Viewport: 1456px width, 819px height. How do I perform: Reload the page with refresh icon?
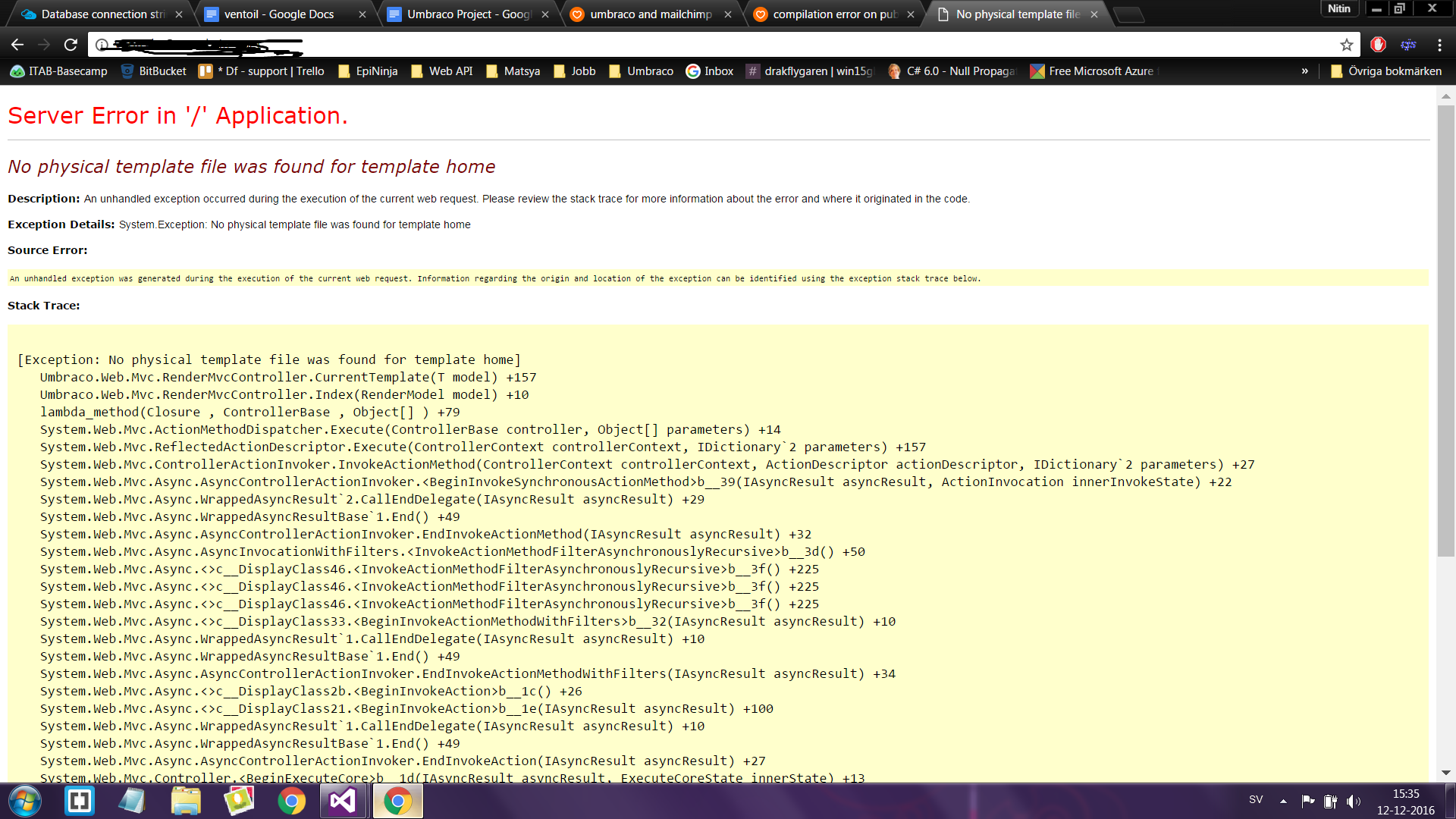71,45
